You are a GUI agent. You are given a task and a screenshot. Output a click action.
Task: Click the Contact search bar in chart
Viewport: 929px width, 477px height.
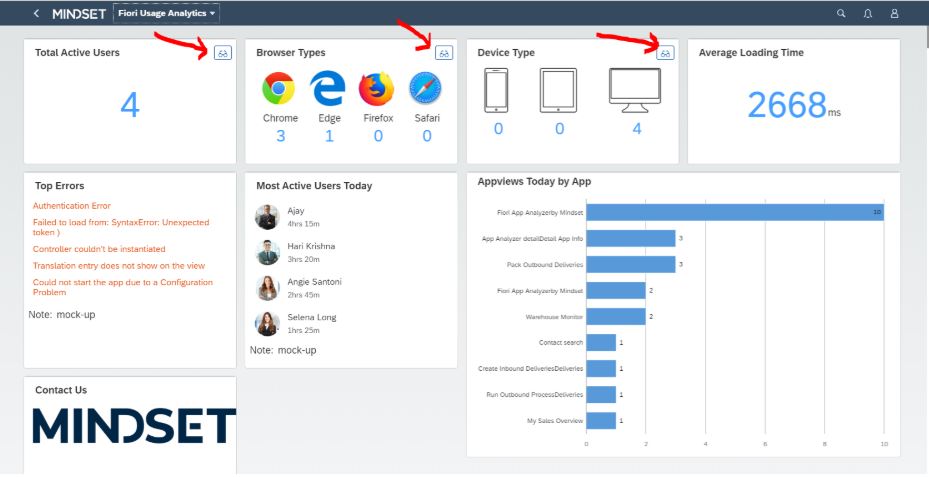601,342
